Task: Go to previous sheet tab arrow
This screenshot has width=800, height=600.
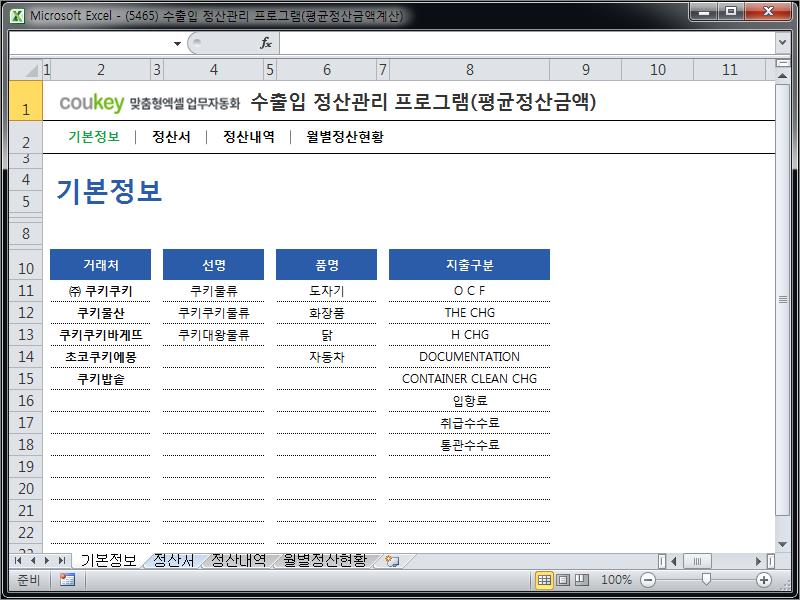Action: pos(33,561)
